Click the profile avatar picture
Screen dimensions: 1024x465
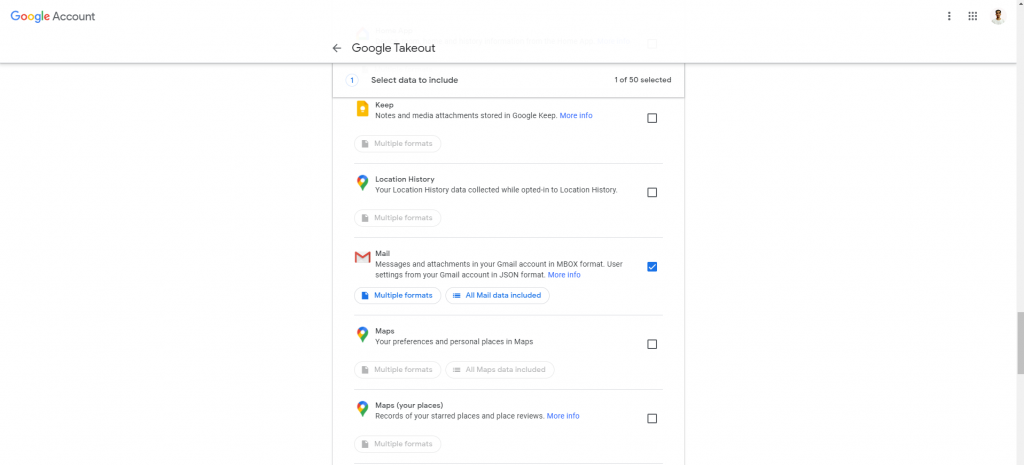click(x=997, y=16)
